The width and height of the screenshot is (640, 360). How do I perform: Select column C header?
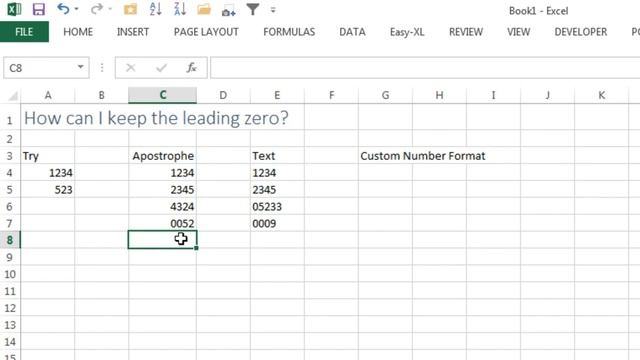[x=162, y=95]
